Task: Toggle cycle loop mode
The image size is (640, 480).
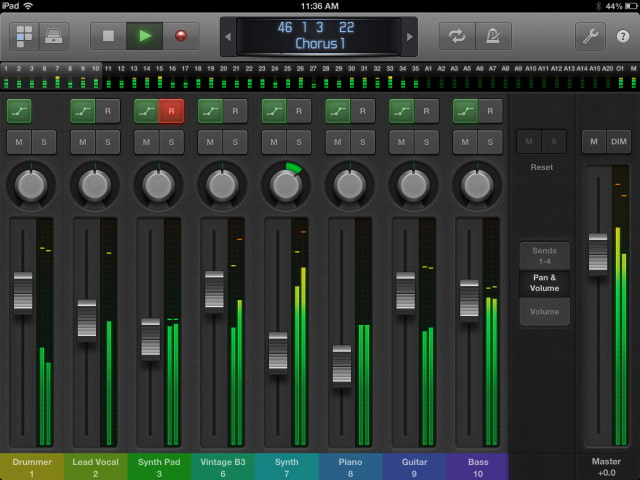Action: click(457, 36)
